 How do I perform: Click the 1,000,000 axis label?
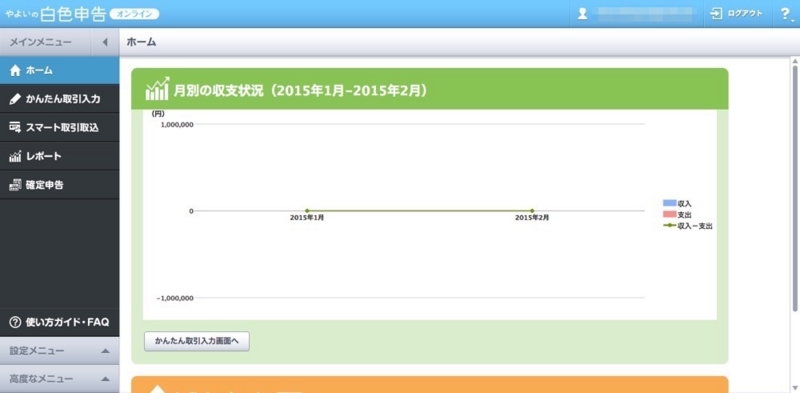point(177,124)
